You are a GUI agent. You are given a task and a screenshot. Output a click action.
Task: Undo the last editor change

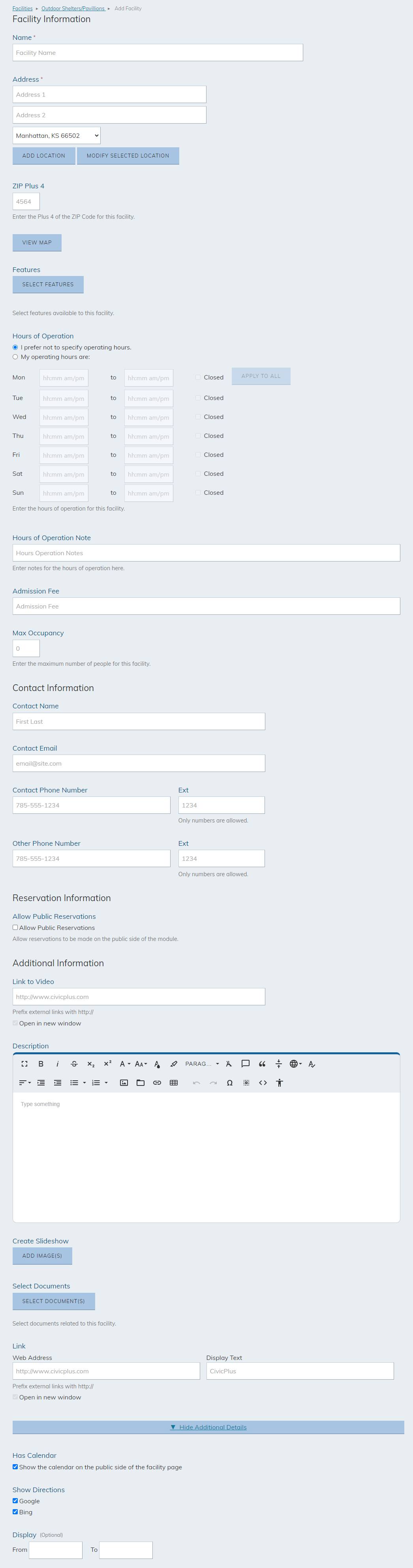pyautogui.click(x=197, y=1083)
